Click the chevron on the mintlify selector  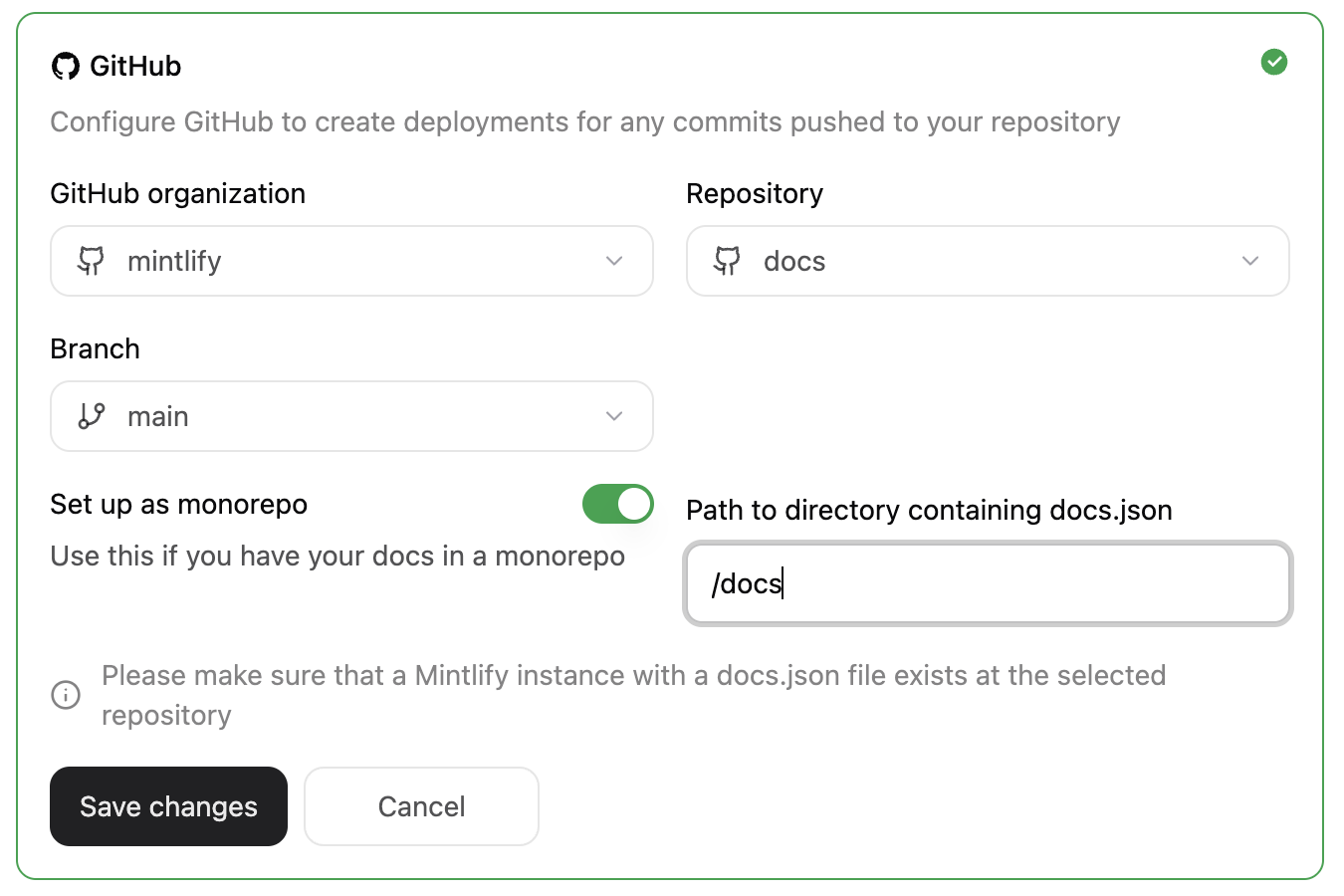coord(613,261)
